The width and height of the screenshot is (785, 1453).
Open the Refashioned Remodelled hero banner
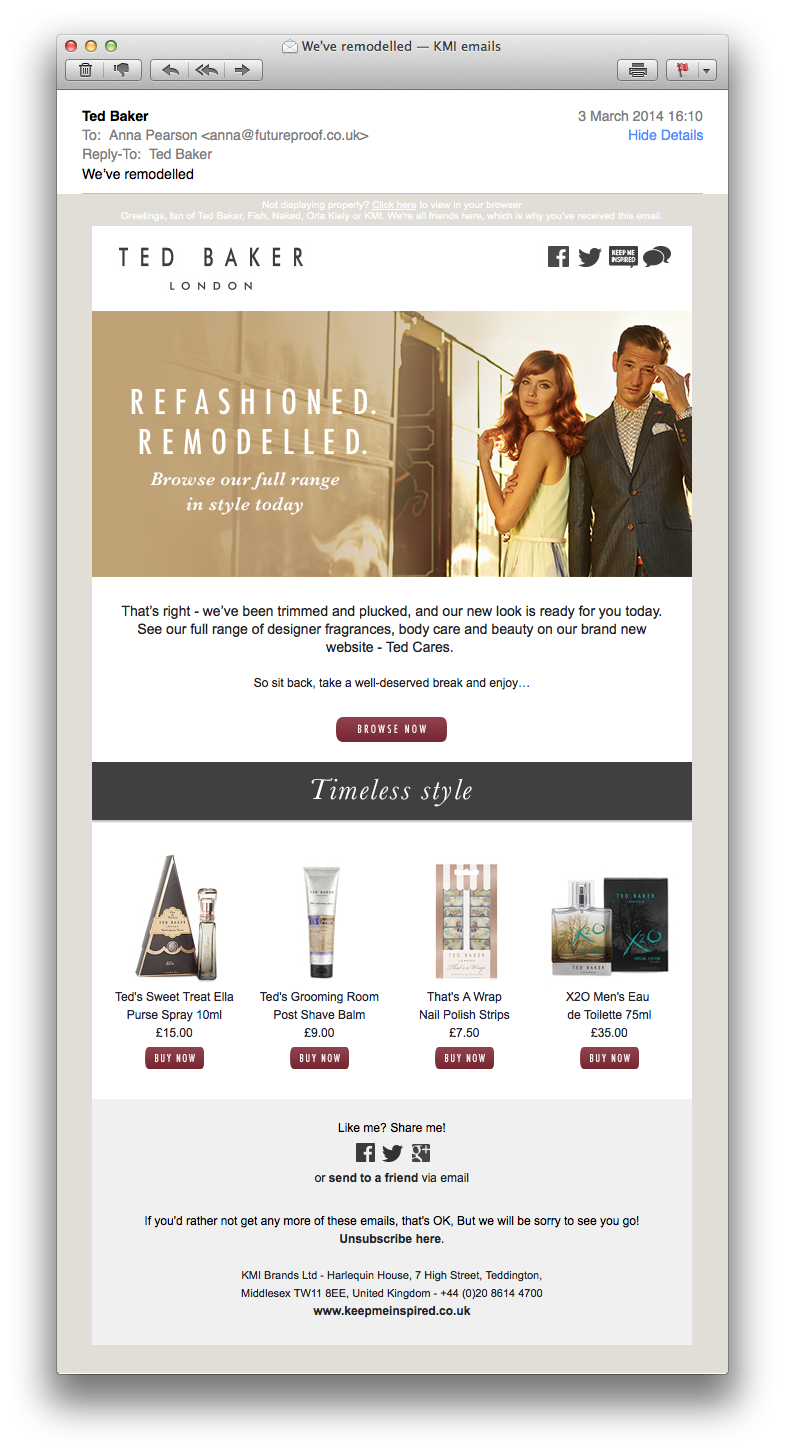[392, 444]
